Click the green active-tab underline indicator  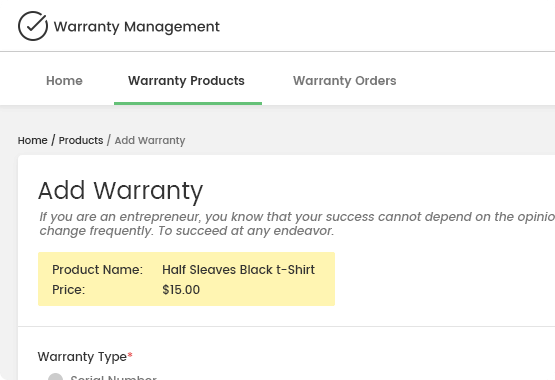[x=188, y=103]
